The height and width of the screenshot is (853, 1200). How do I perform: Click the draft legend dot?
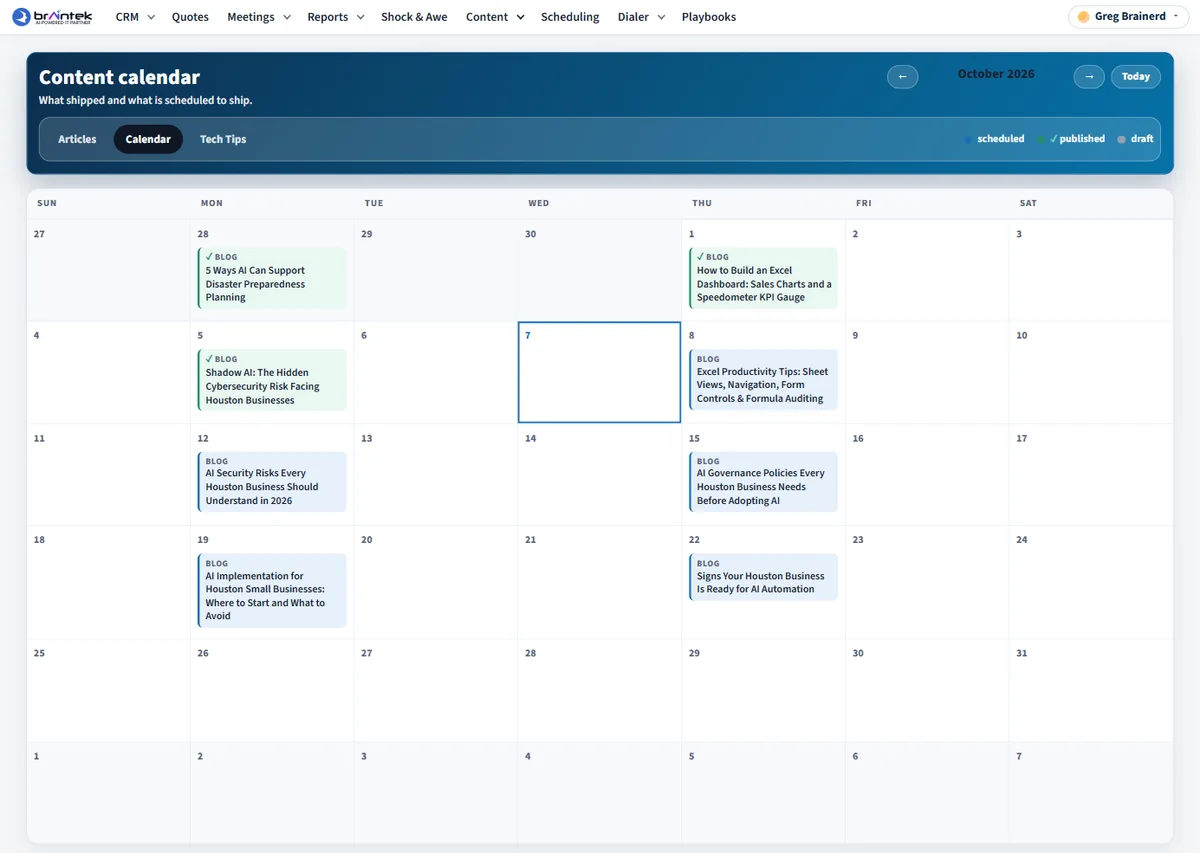point(1121,139)
